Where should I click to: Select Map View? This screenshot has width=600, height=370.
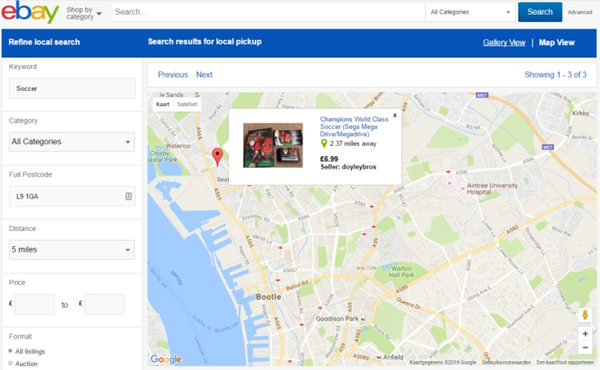click(x=557, y=42)
